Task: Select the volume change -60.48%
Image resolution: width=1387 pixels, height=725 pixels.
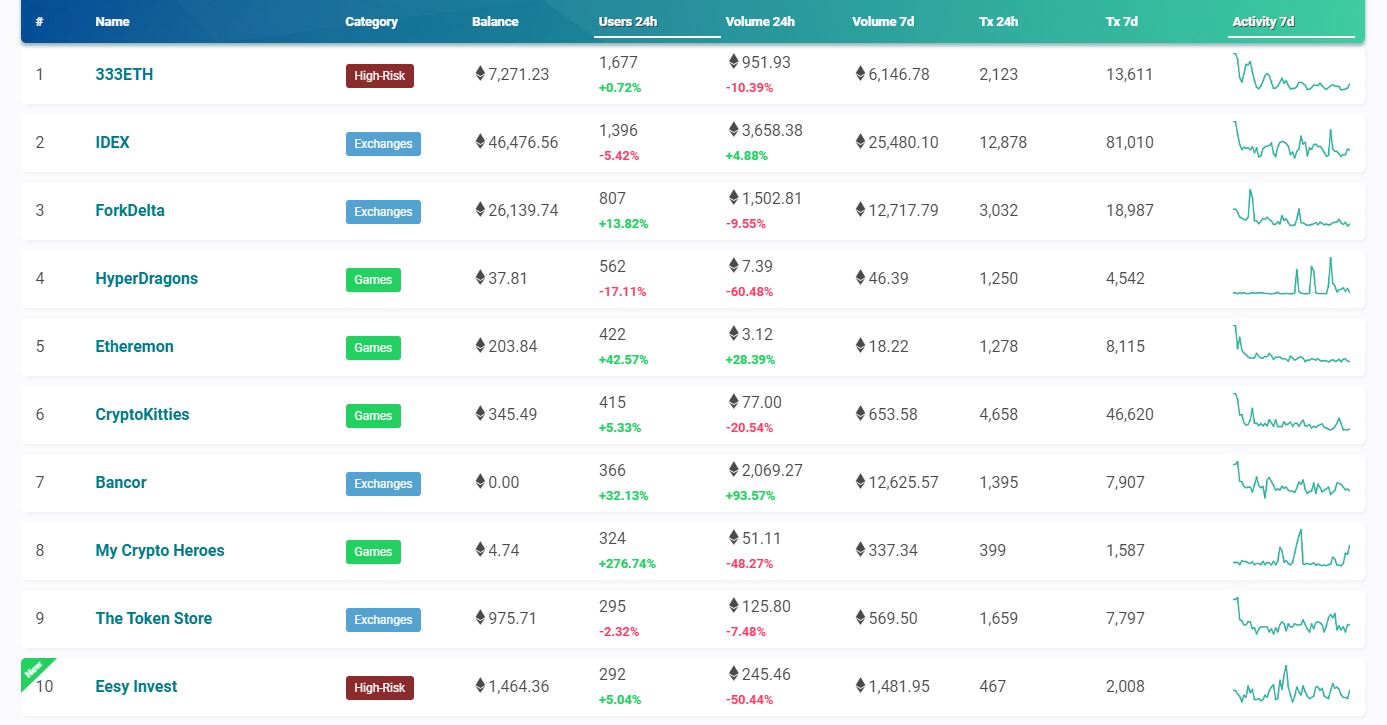Action: tap(750, 292)
